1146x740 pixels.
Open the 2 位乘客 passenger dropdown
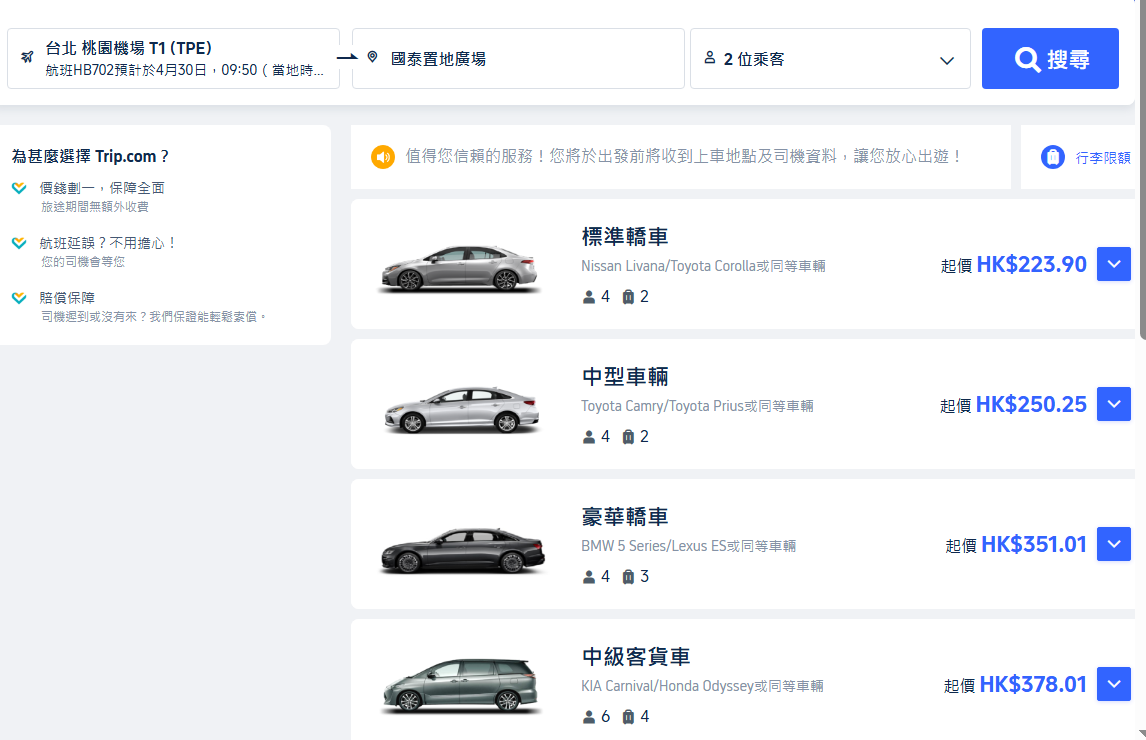tap(830, 59)
